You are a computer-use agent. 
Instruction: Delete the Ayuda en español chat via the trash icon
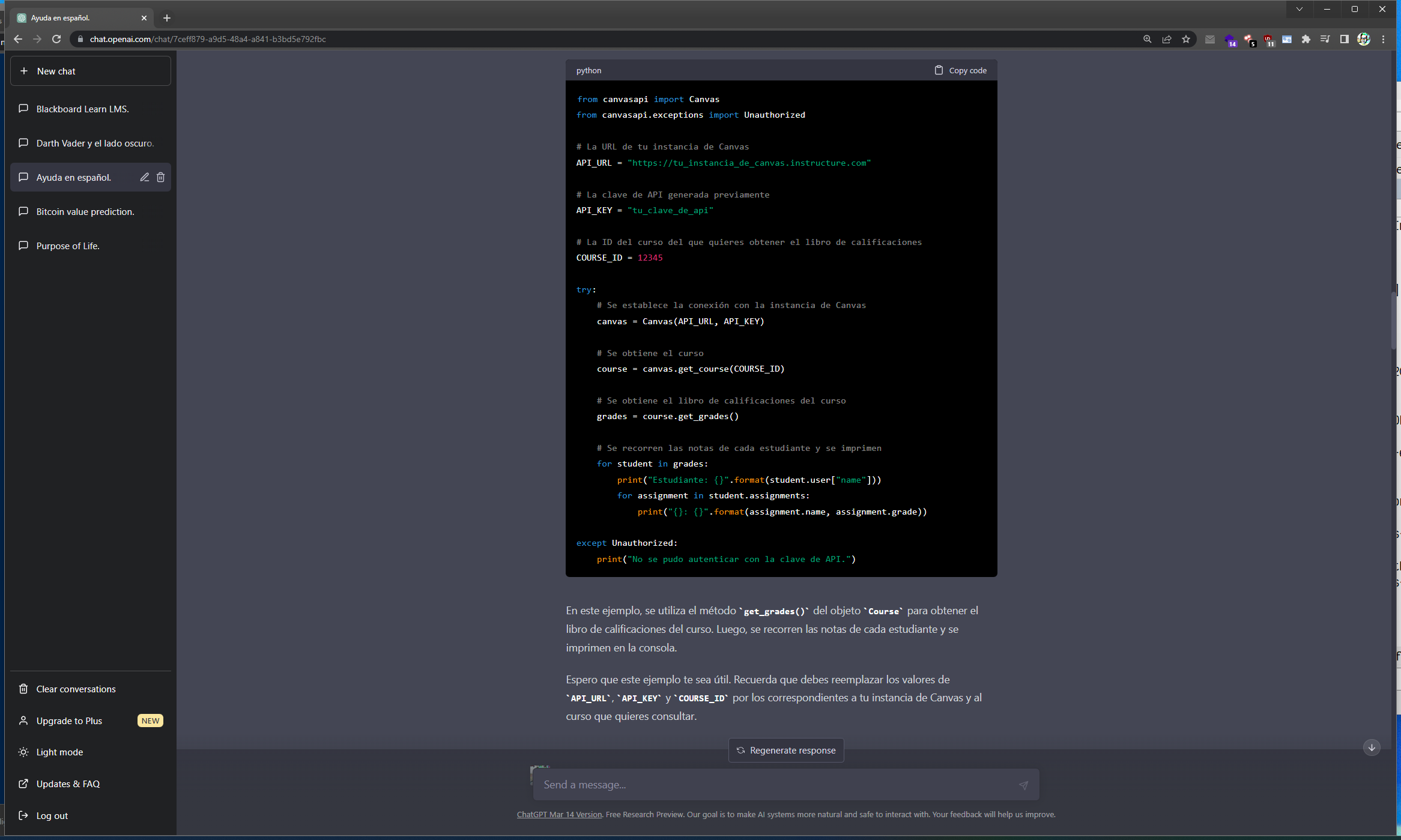click(160, 177)
